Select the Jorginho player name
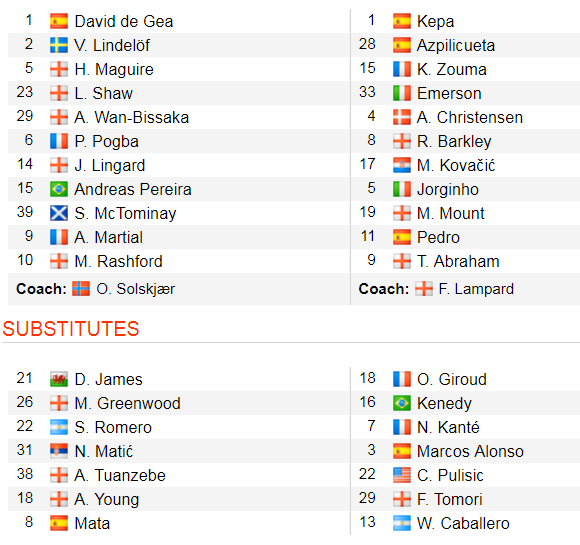Image resolution: width=580 pixels, height=545 pixels. coord(448,189)
